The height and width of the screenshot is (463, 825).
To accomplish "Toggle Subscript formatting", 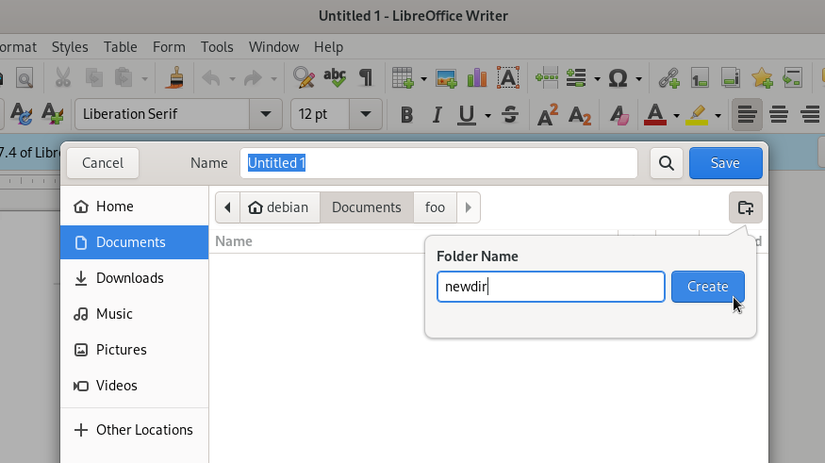I will (x=579, y=115).
